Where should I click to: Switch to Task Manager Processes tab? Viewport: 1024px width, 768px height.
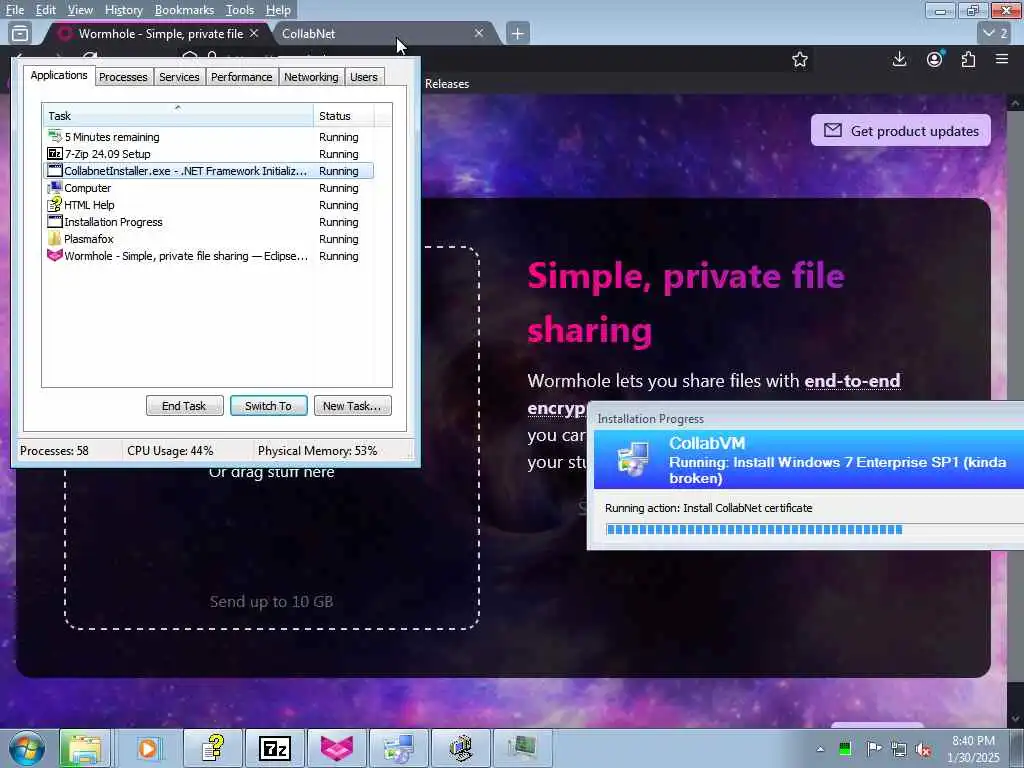(123, 77)
